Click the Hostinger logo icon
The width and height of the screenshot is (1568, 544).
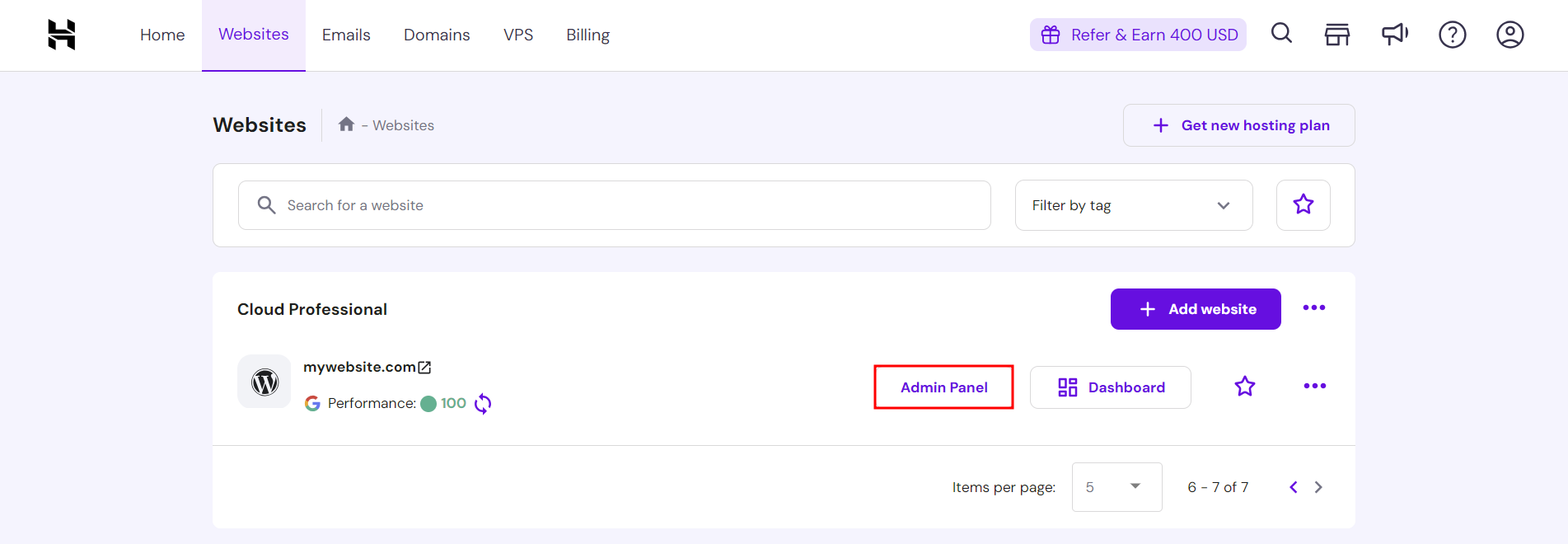coord(62,35)
